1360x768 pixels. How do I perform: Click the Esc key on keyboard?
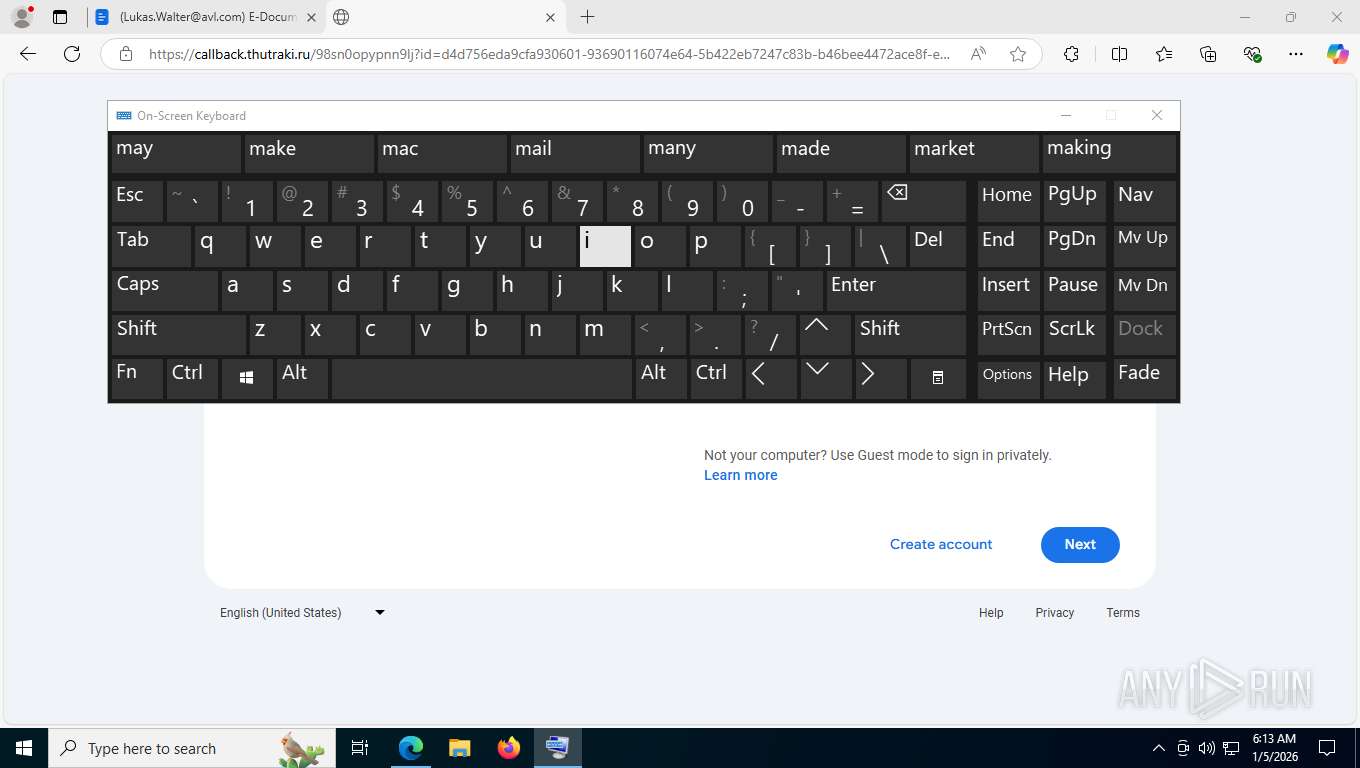(x=137, y=200)
